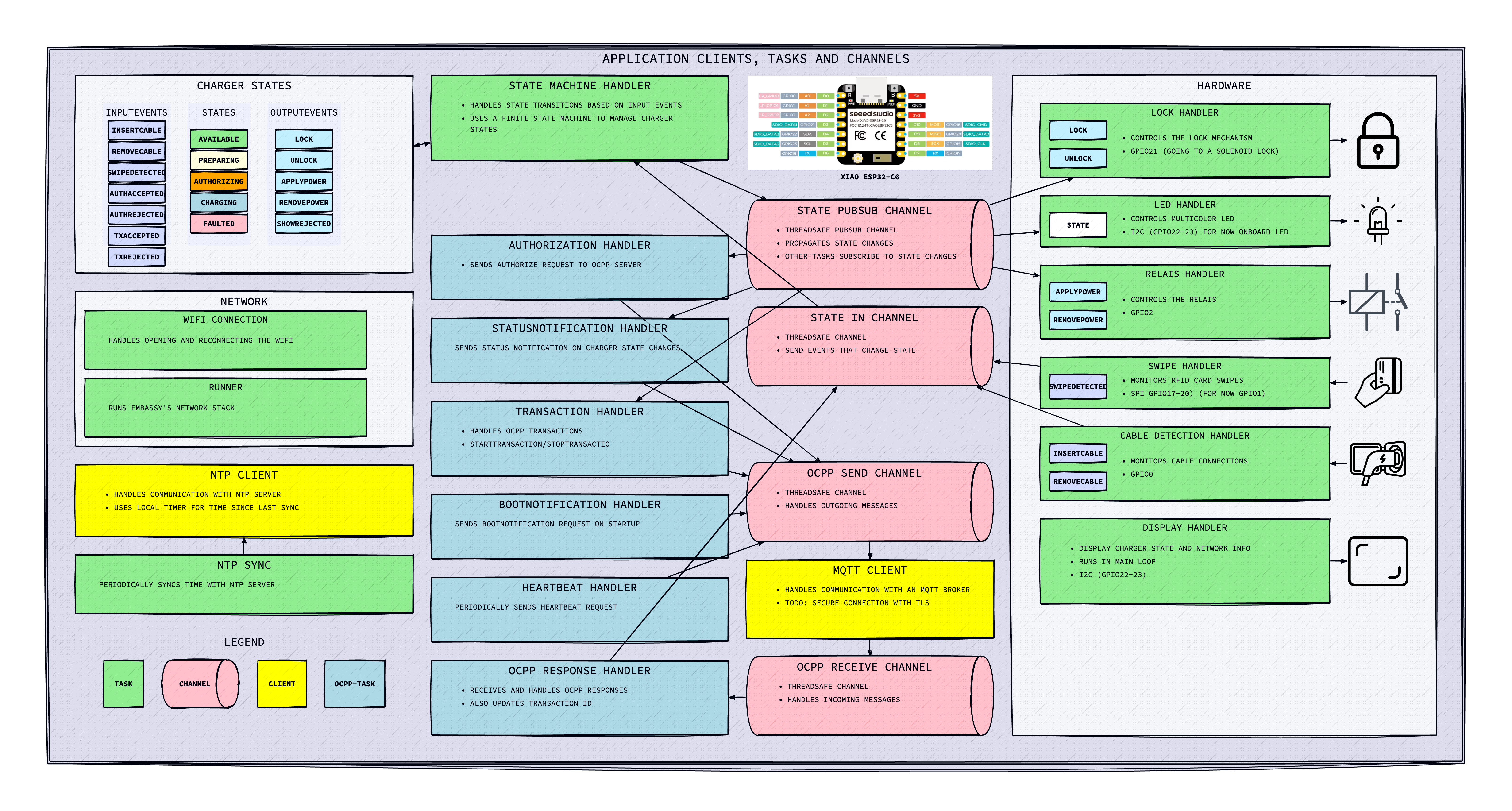Image resolution: width=1512 pixels, height=811 pixels.
Task: Click the REMOVECABLE input event box
Action: pyautogui.click(x=136, y=151)
